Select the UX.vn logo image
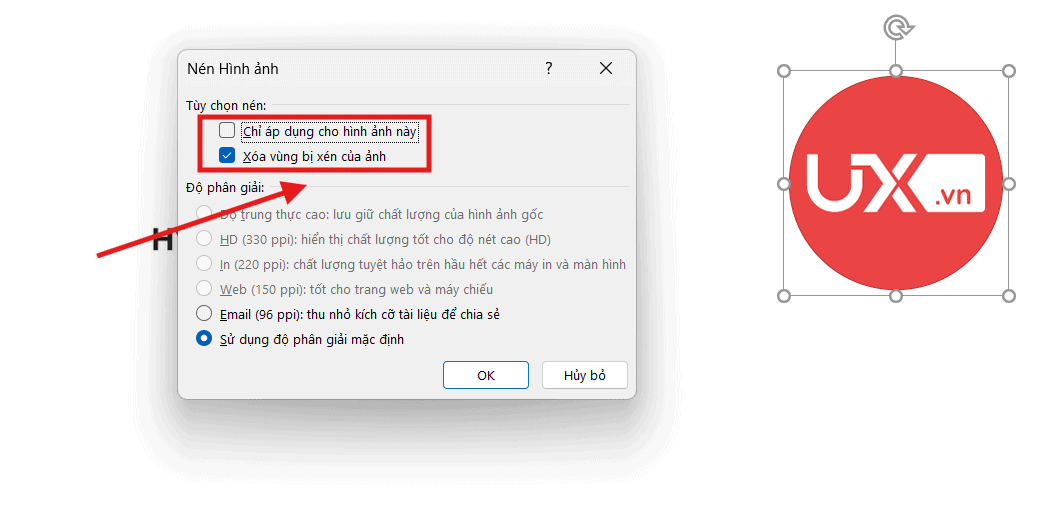Screen dimensions: 1042x507 [x=896, y=183]
